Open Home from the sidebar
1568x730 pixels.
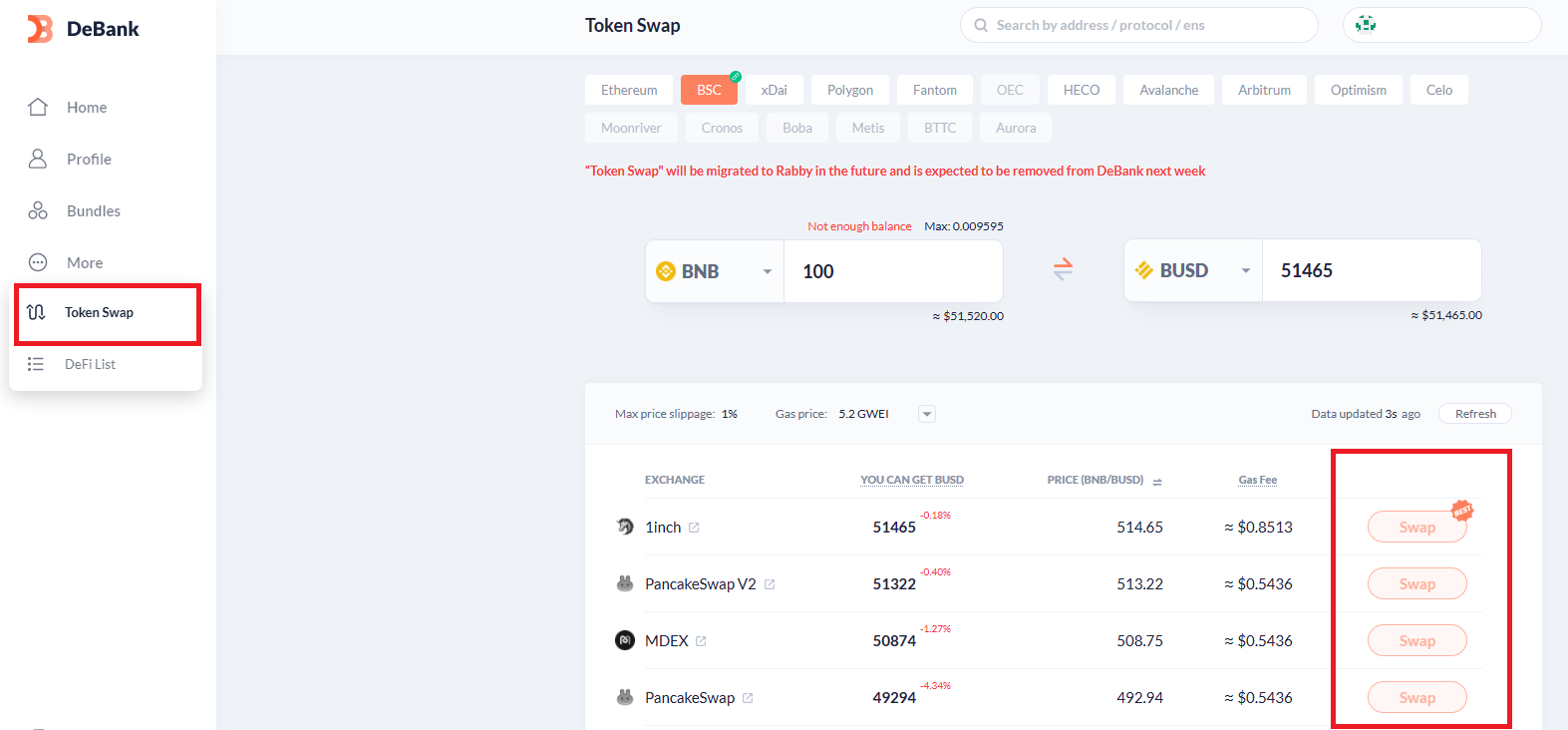pos(87,107)
